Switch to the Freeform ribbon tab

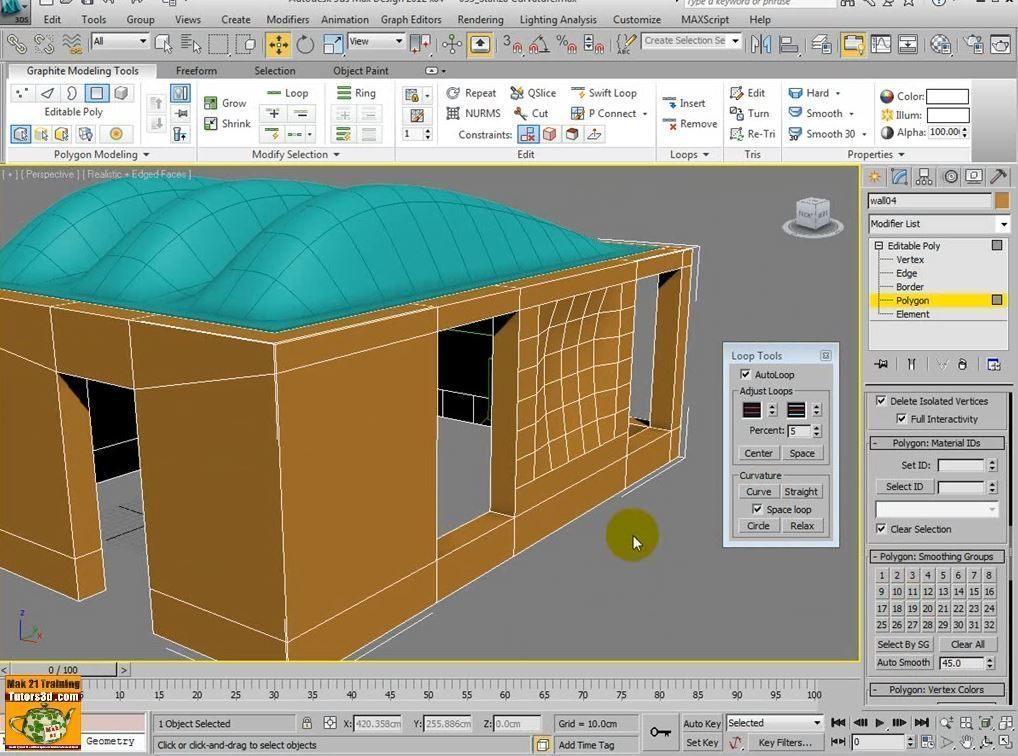(196, 71)
